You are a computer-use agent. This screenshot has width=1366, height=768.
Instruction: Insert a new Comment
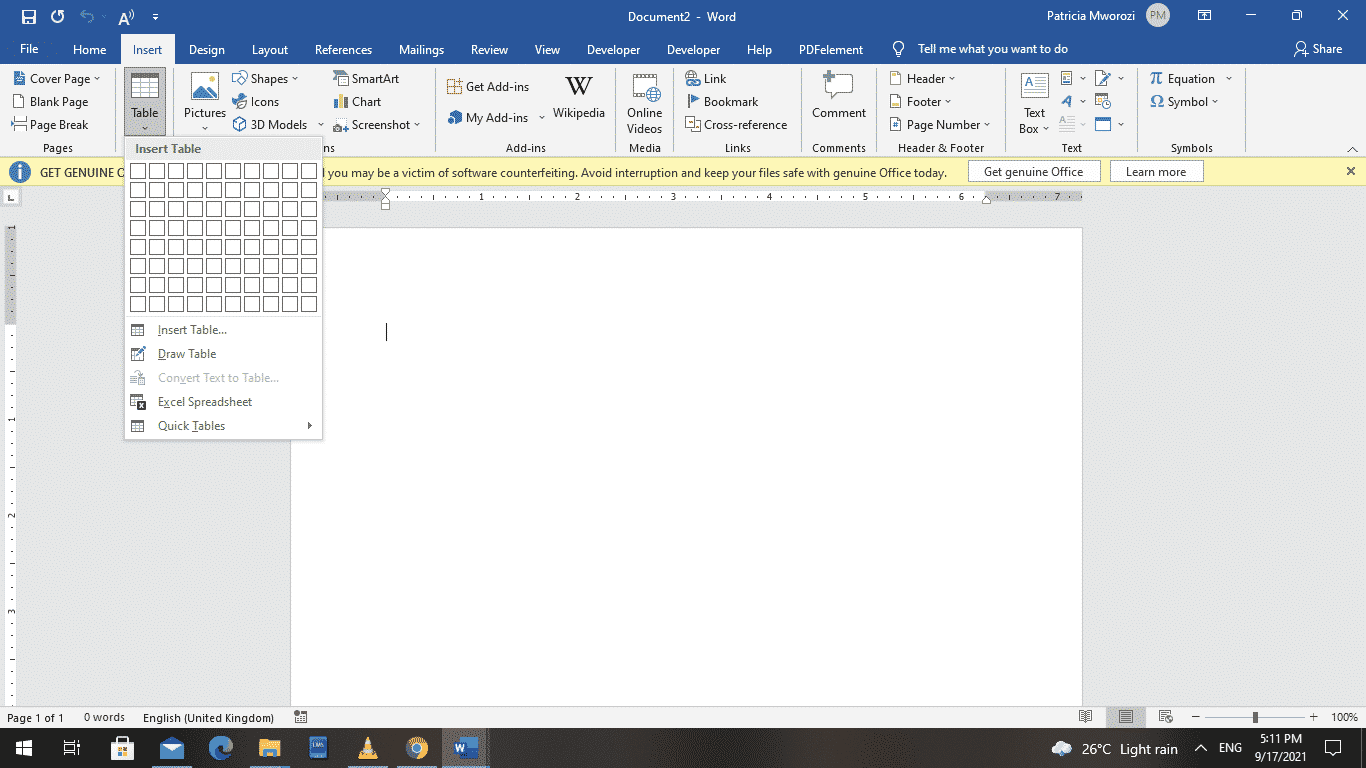click(x=838, y=100)
